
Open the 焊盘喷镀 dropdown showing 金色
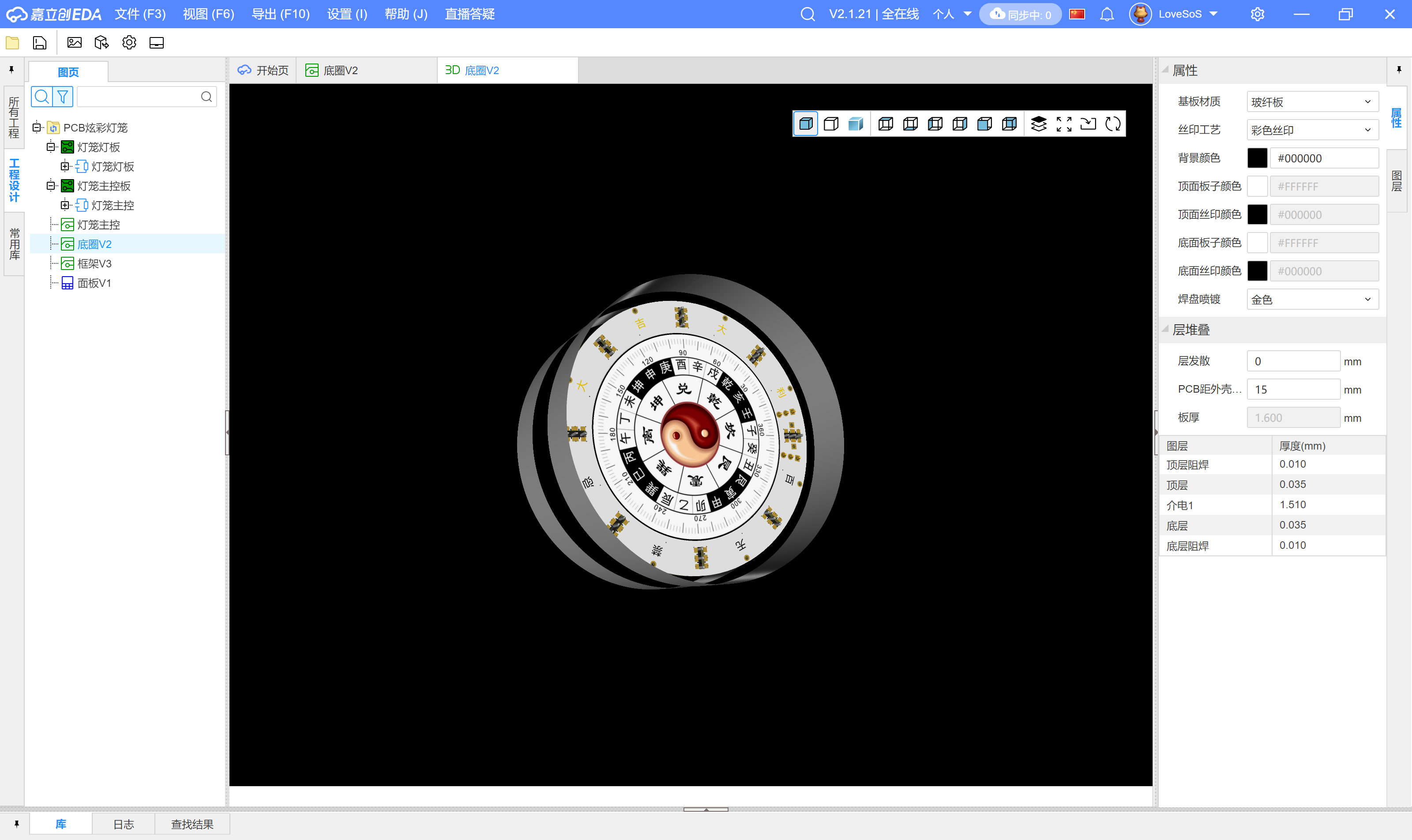click(1312, 300)
